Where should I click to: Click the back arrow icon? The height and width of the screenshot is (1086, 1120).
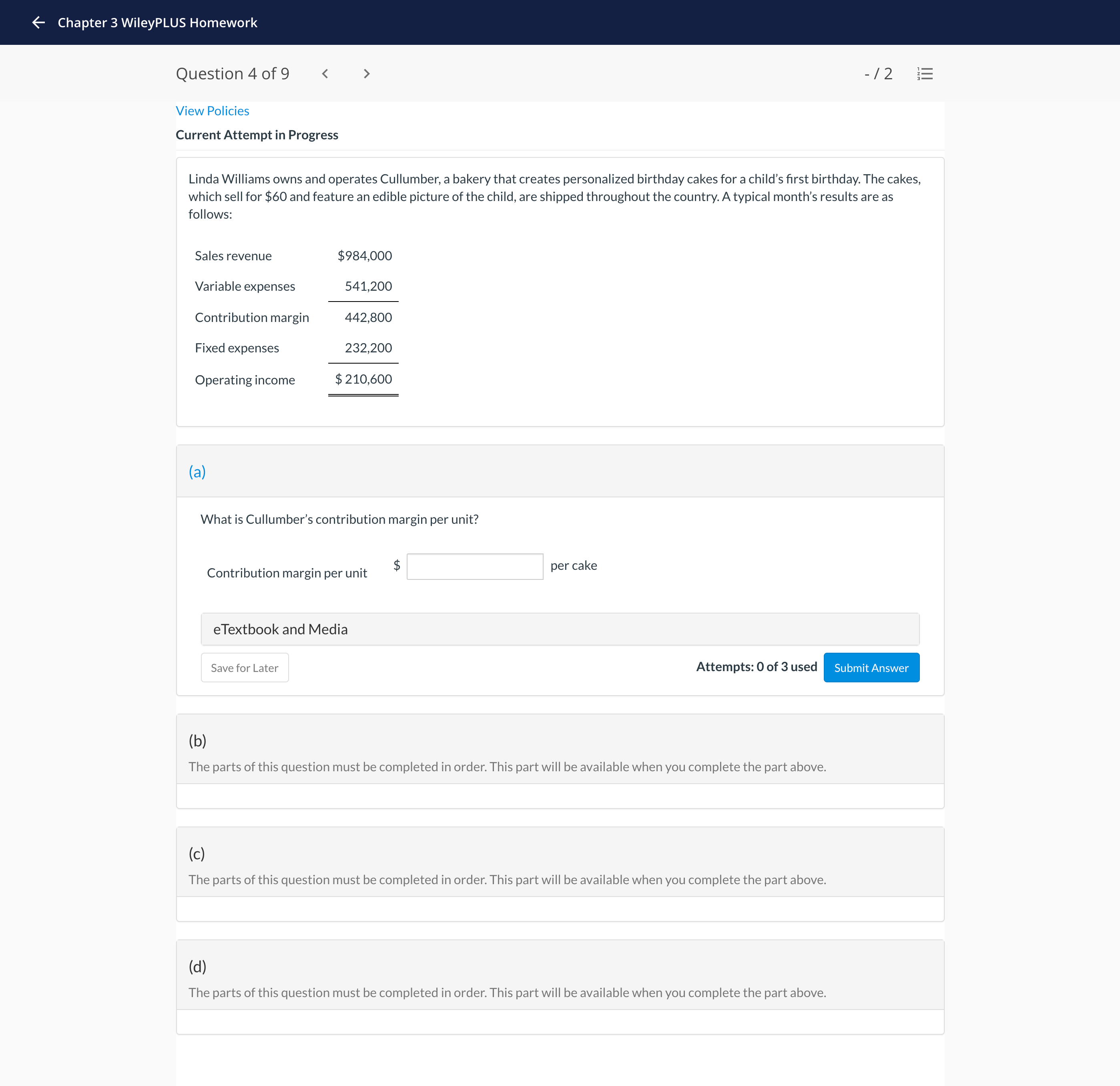click(38, 22)
